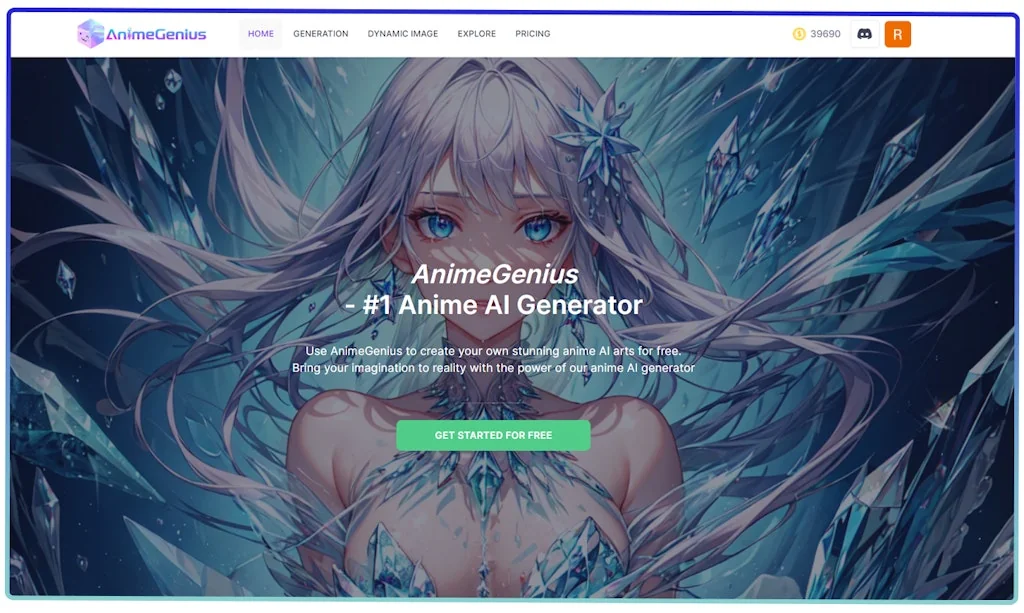Switch to the GENERATION tab
This screenshot has width=1024, height=613.
point(320,33)
